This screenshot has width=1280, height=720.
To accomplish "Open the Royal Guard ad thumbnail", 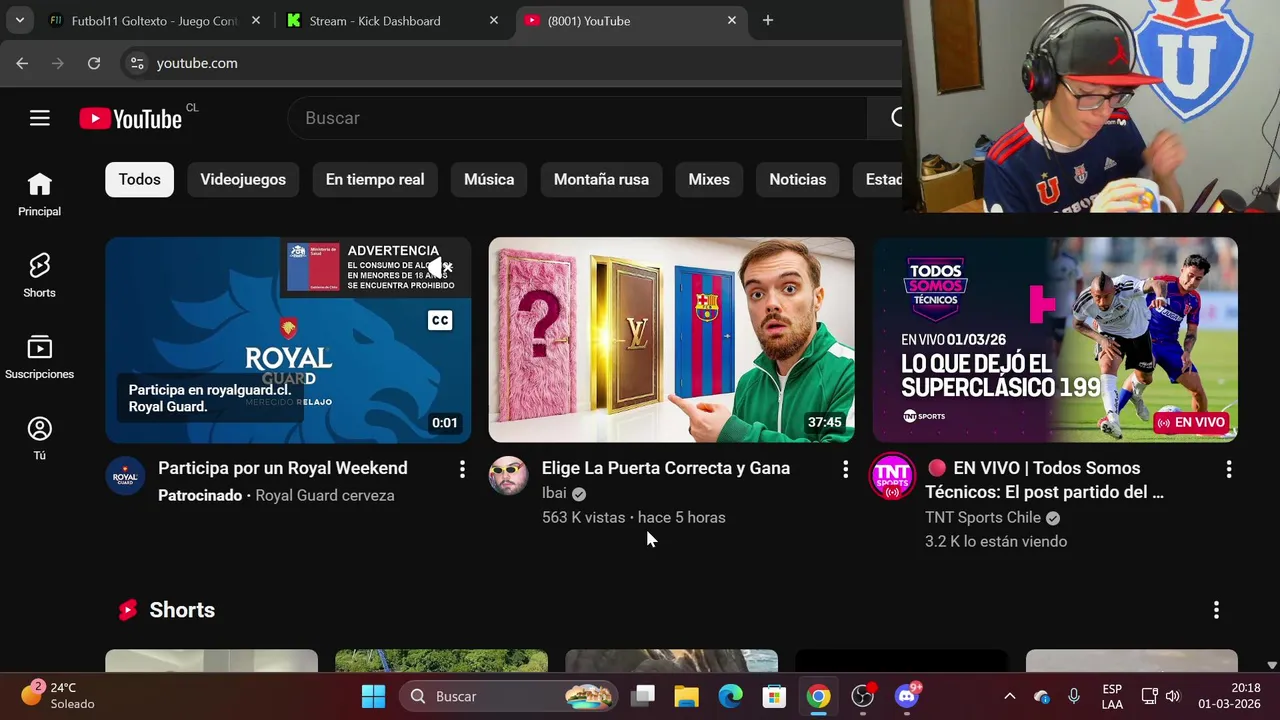I will click(x=288, y=340).
